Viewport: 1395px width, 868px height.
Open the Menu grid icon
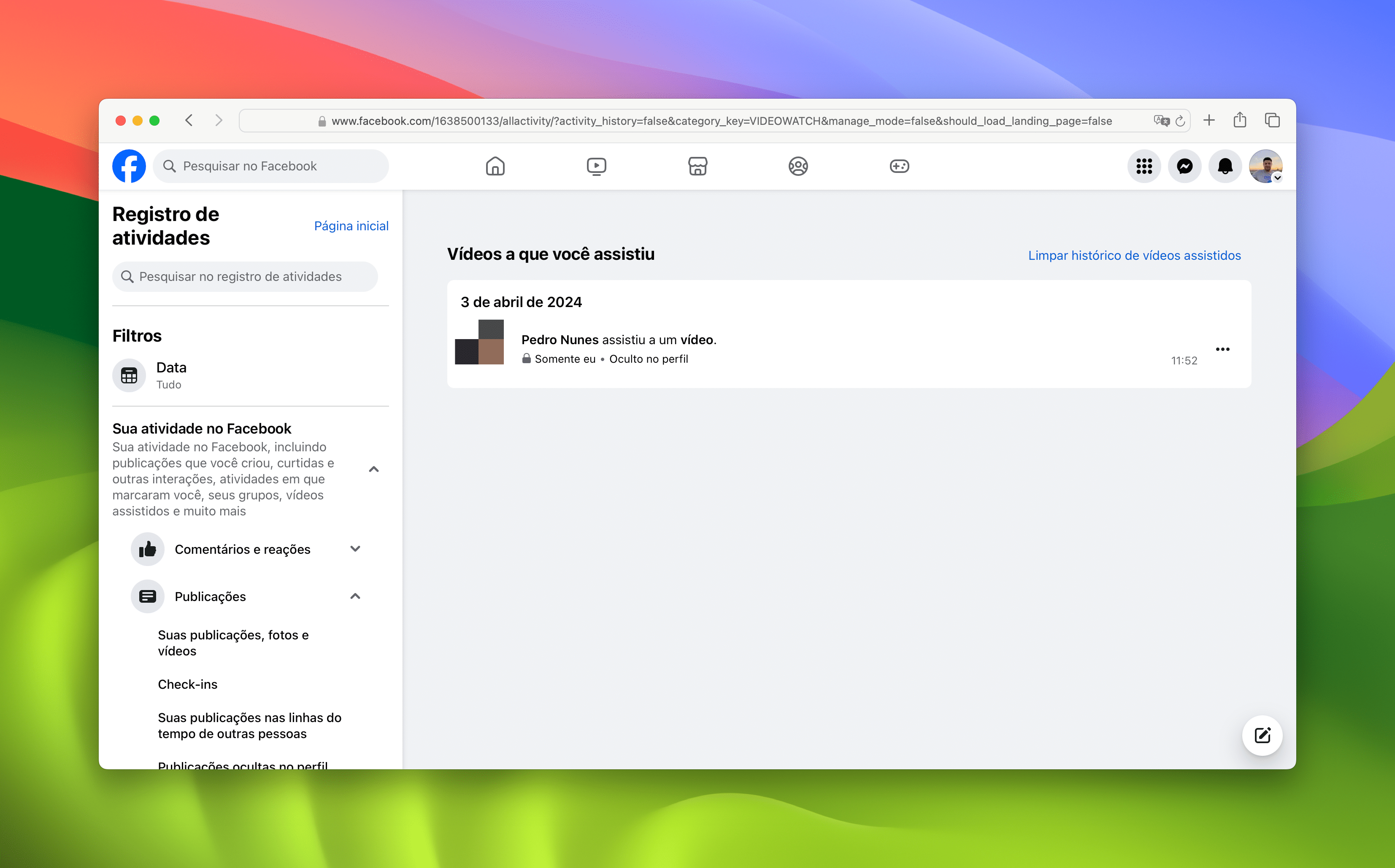coord(1144,166)
